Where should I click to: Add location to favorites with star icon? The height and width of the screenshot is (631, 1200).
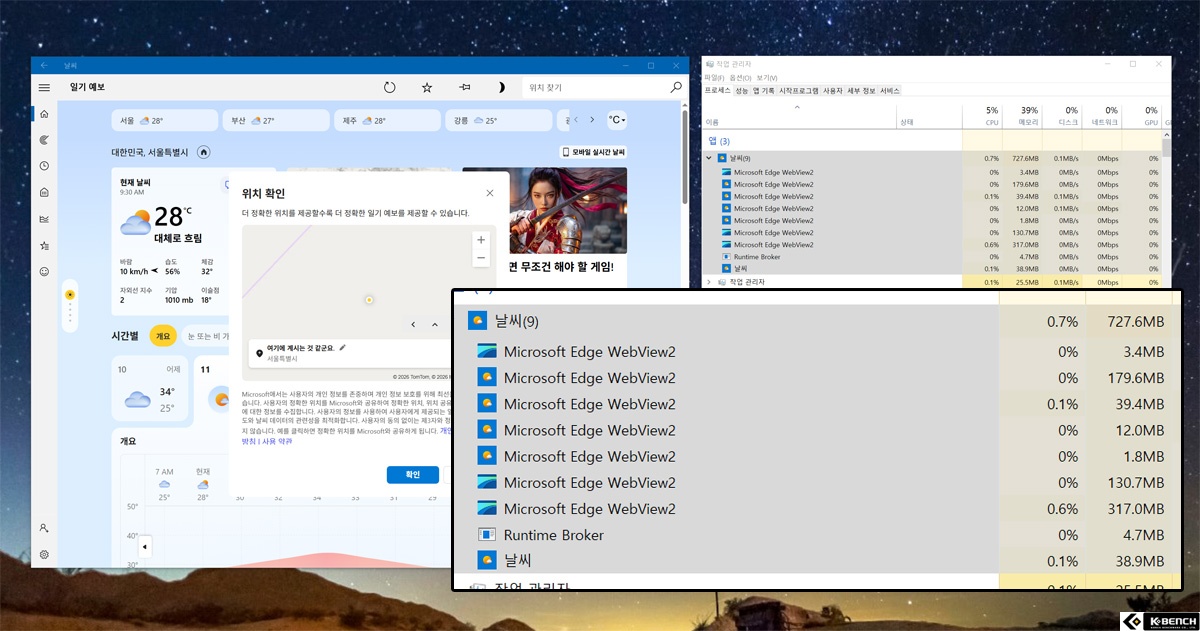click(427, 88)
